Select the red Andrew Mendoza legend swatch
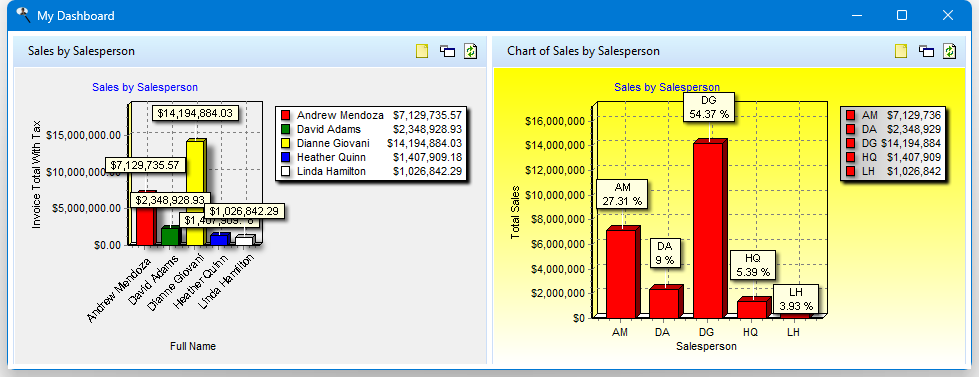This screenshot has height=377, width=979. click(286, 115)
